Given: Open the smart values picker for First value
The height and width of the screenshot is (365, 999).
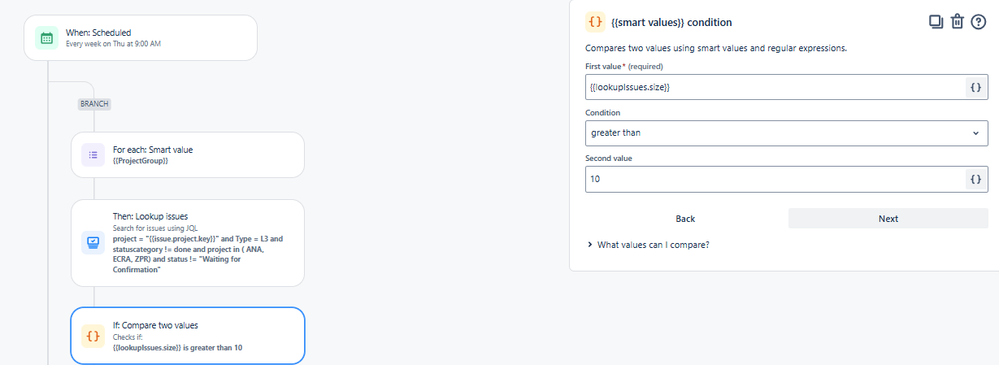Looking at the screenshot, I should (975, 87).
